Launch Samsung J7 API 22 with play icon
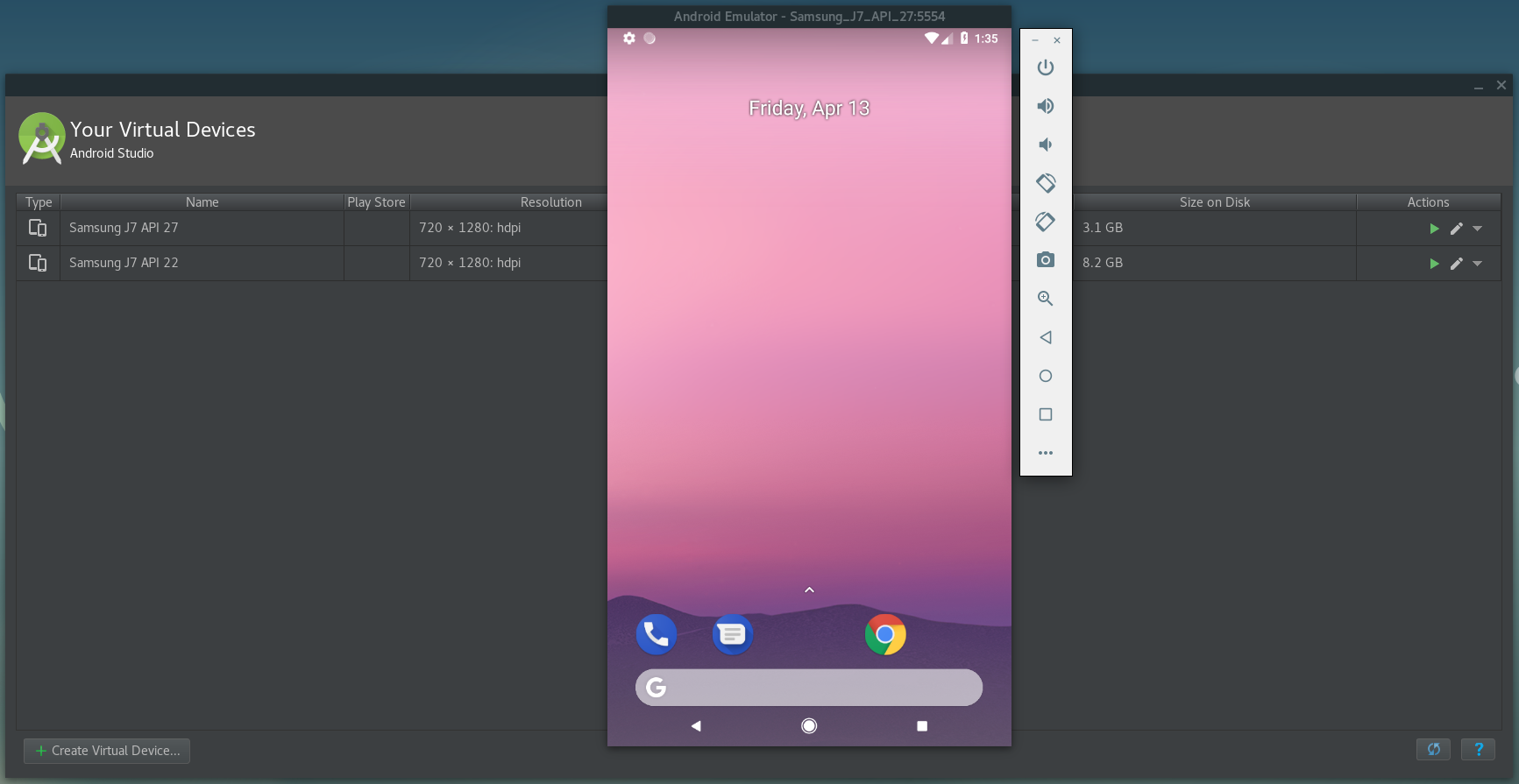Viewport: 1519px width, 784px height. click(x=1434, y=264)
